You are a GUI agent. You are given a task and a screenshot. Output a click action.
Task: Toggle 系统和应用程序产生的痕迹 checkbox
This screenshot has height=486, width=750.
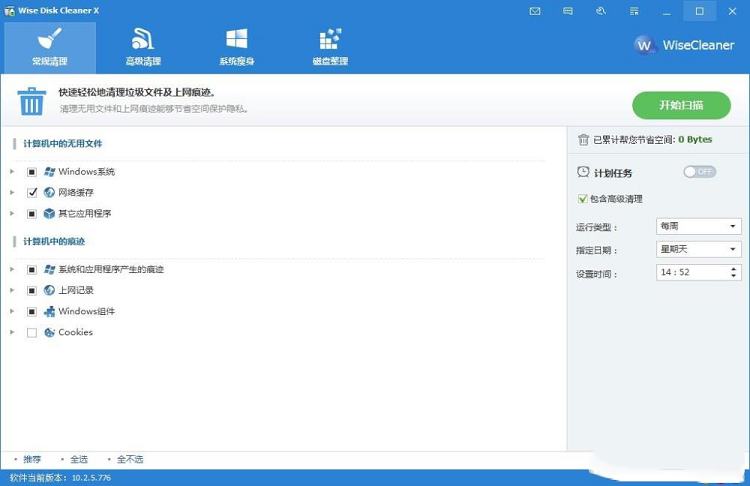coord(32,269)
